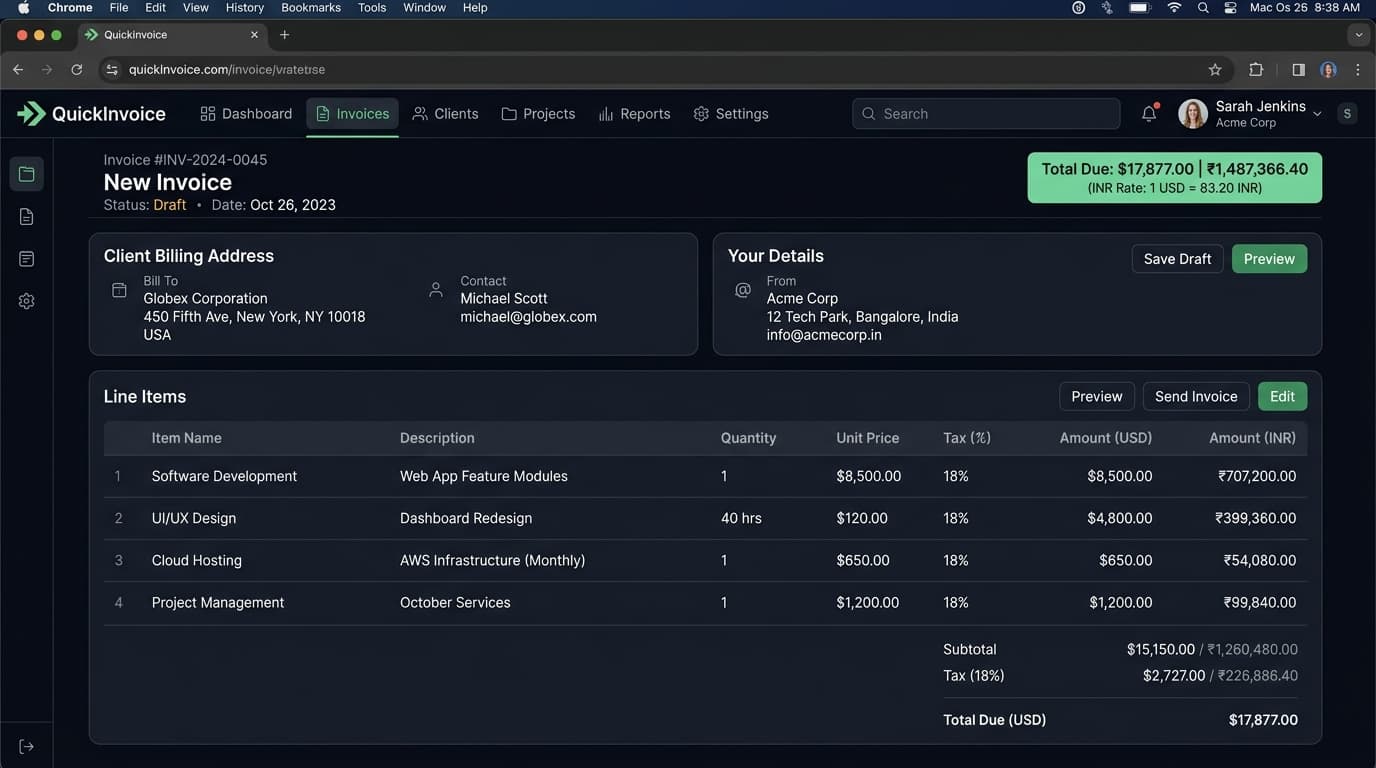Click the green Preview button in Your Details

[1269, 259]
